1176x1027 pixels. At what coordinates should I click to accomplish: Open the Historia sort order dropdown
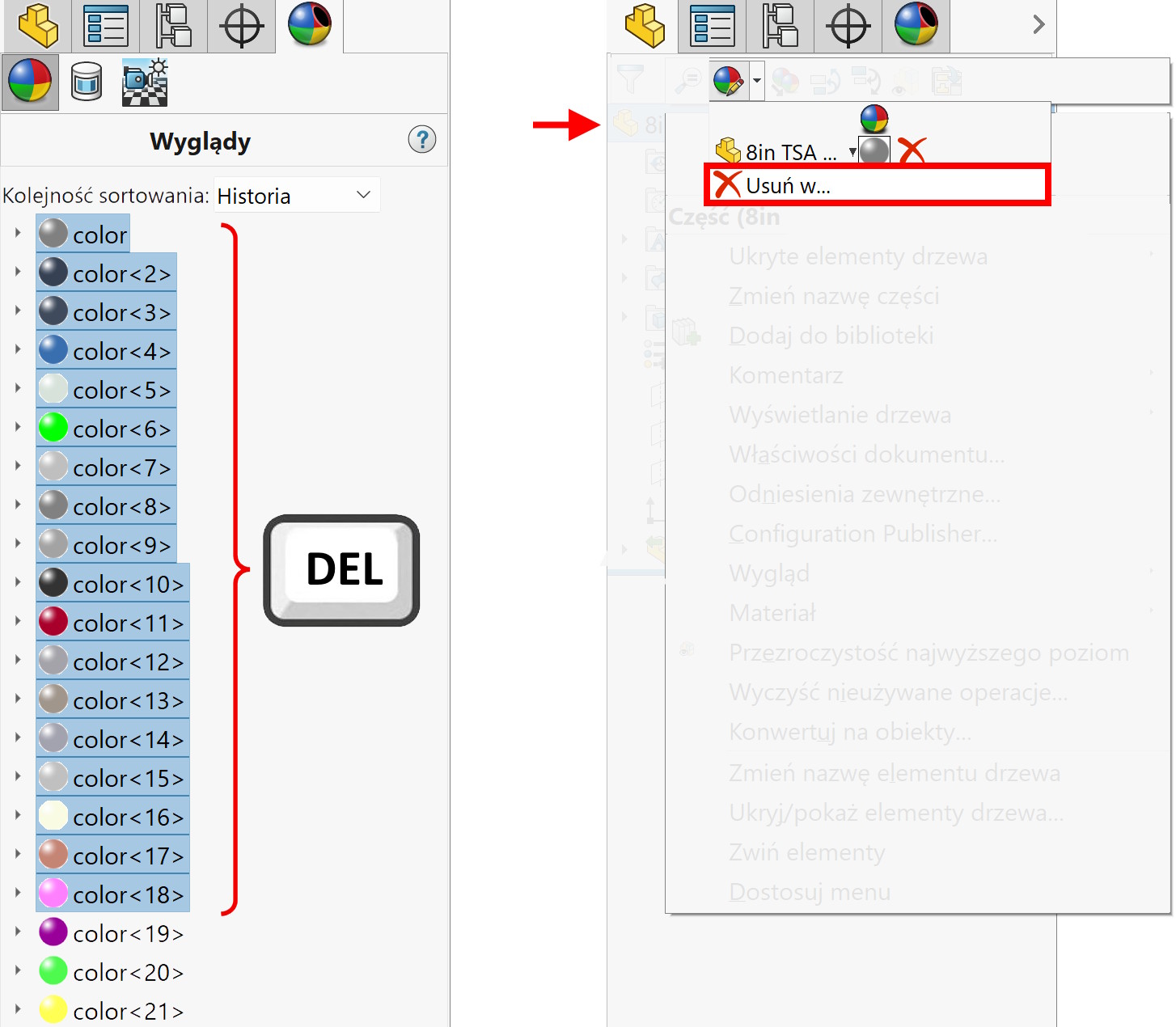point(297,196)
